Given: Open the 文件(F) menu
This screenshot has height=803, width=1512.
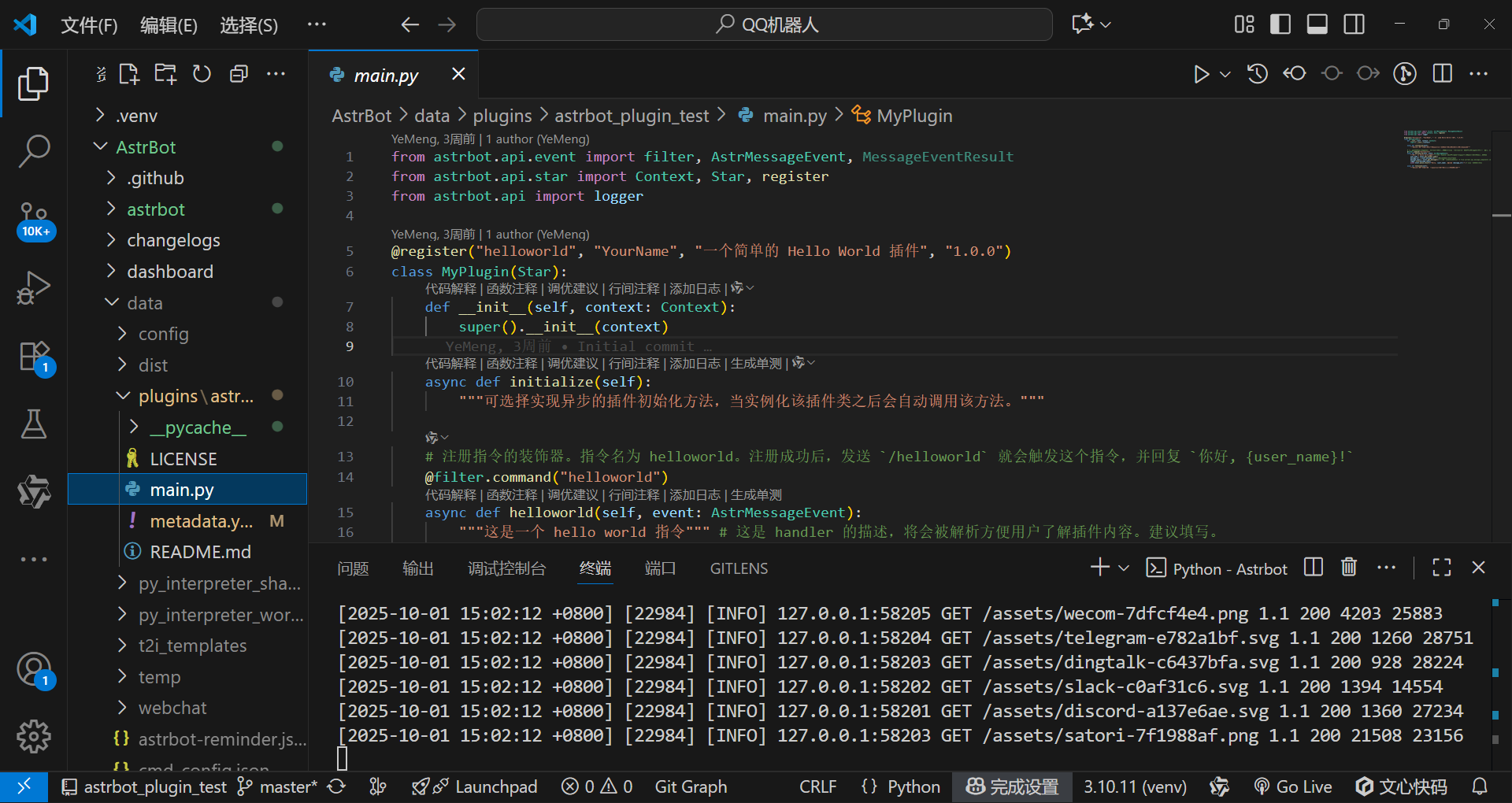Looking at the screenshot, I should [89, 25].
